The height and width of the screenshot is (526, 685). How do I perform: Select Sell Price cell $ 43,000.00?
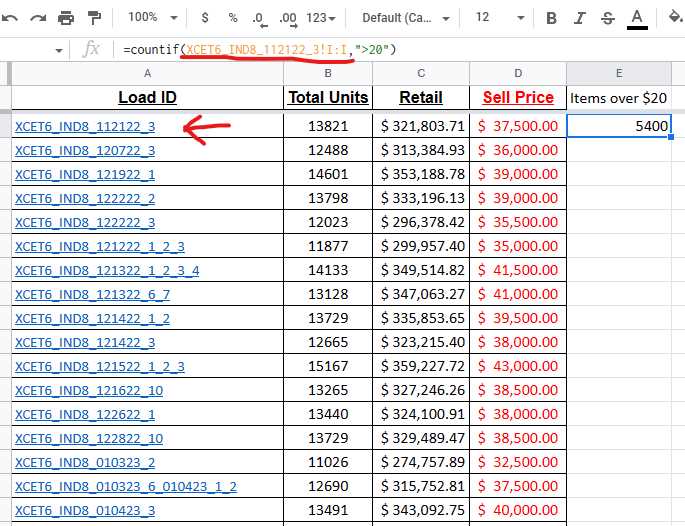coord(518,366)
